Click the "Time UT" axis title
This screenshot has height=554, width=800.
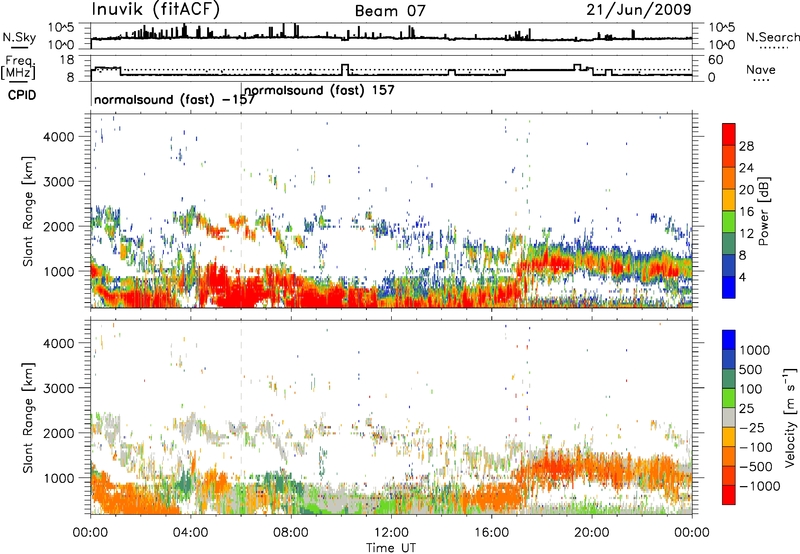391,547
